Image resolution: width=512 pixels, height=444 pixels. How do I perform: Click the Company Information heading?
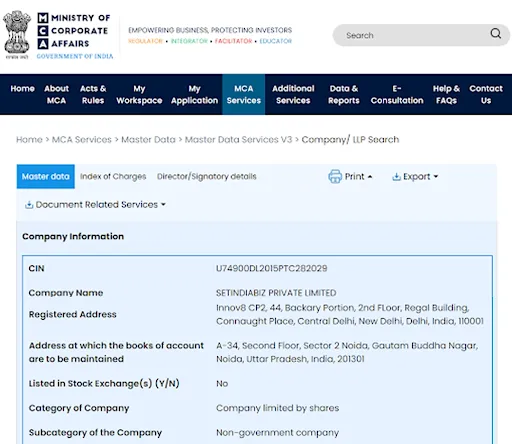point(73,236)
